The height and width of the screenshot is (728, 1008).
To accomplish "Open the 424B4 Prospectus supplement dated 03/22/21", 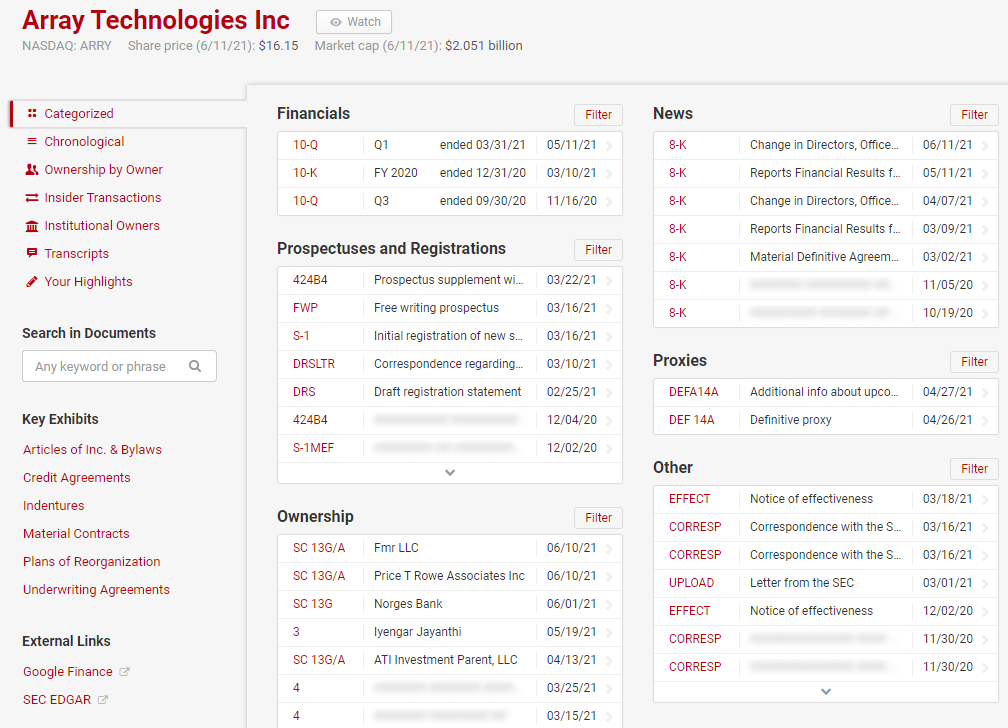I will pos(450,280).
